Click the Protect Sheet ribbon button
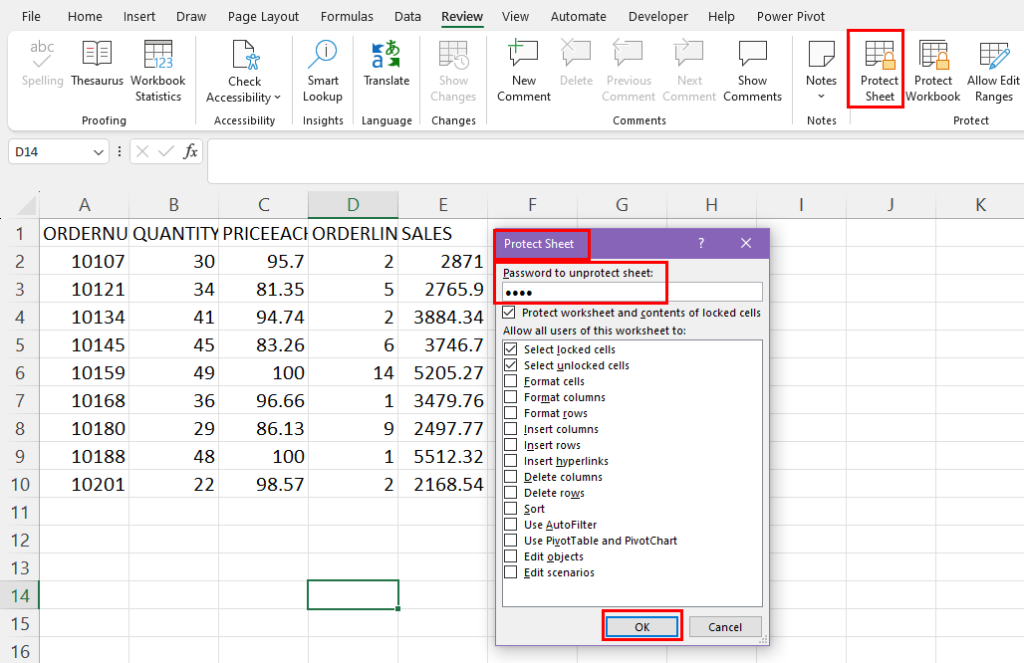Screen dimensions: 1024x663 coord(879,71)
